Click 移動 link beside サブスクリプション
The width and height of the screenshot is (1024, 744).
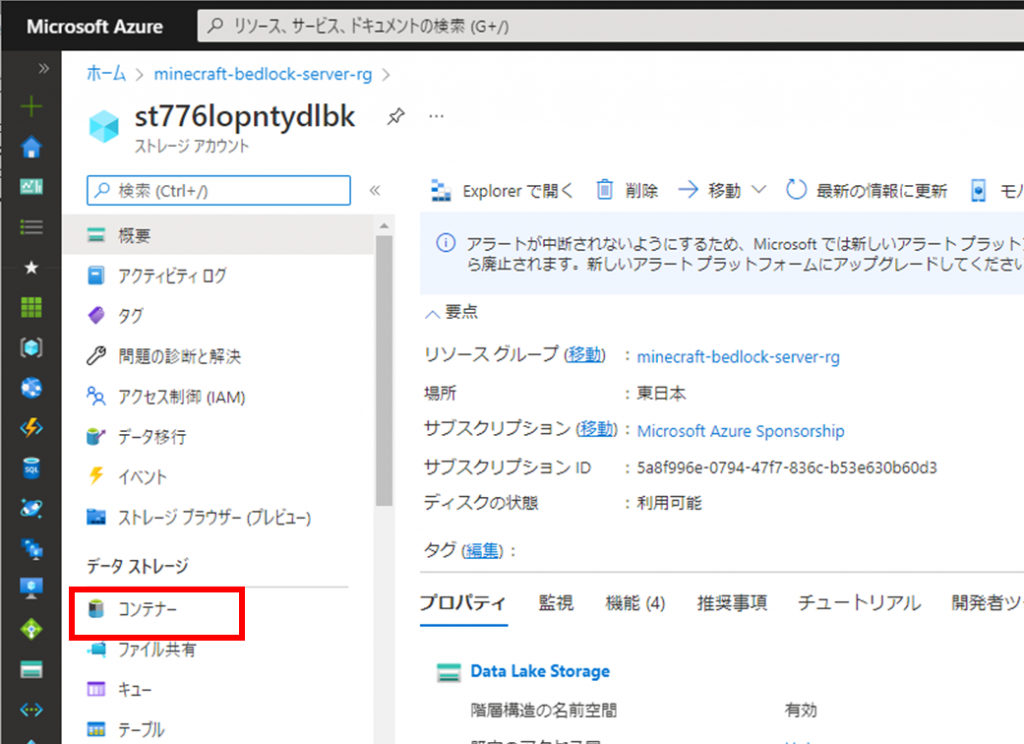[596, 429]
